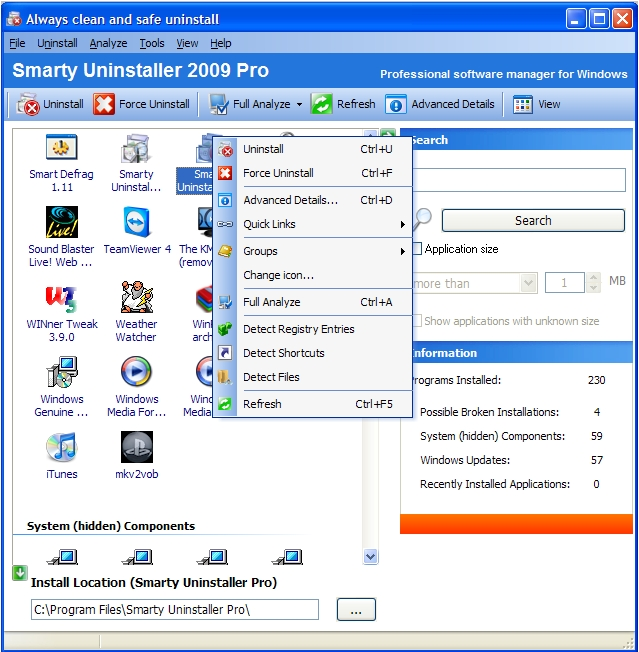639x652 pixels.
Task: Enable the Application size checkbox
Action: [417, 249]
